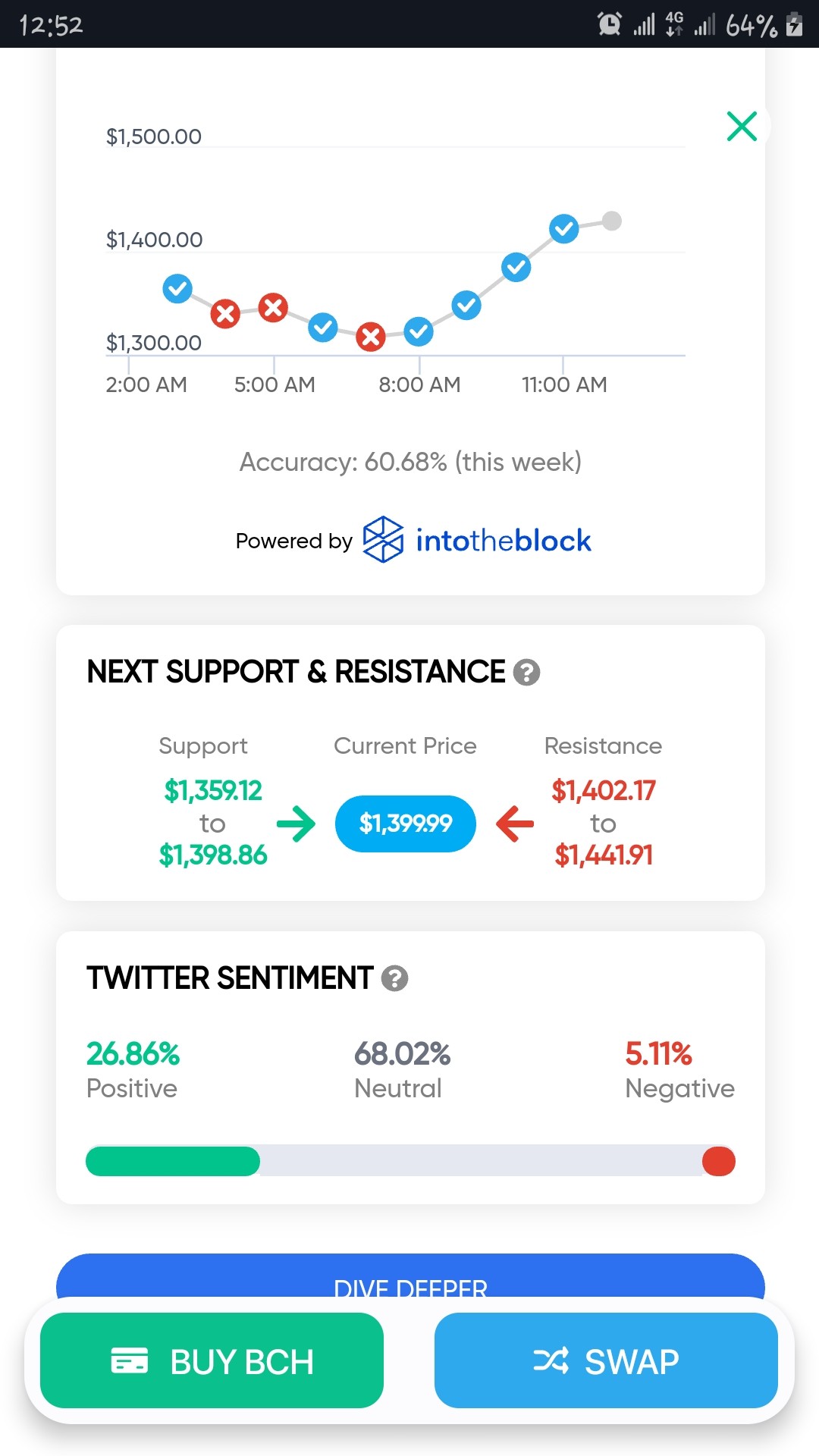Viewport: 819px width, 1456px height.
Task: Tap the intotheblock logo
Action: click(383, 540)
